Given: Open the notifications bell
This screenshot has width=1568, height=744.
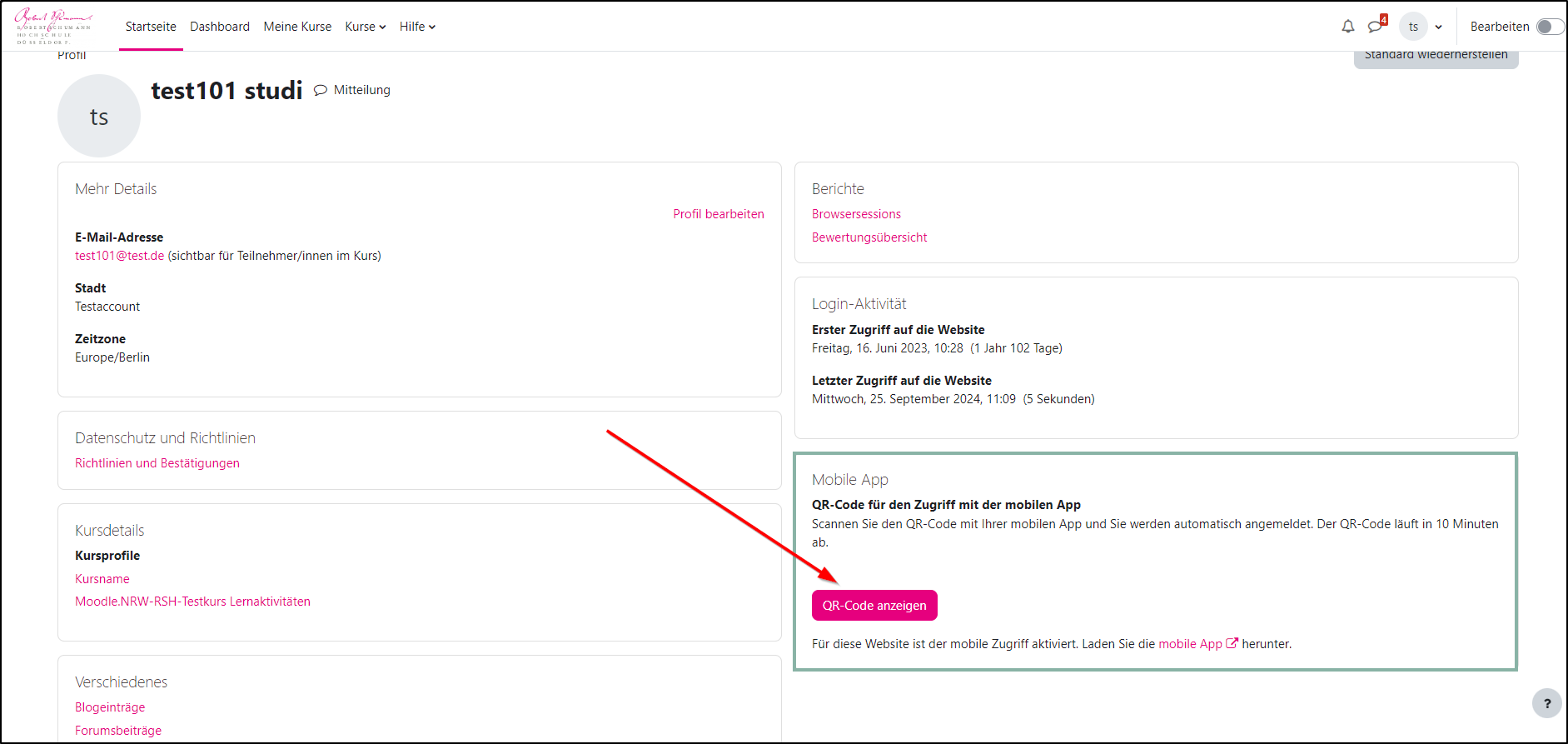Looking at the screenshot, I should tap(1347, 27).
